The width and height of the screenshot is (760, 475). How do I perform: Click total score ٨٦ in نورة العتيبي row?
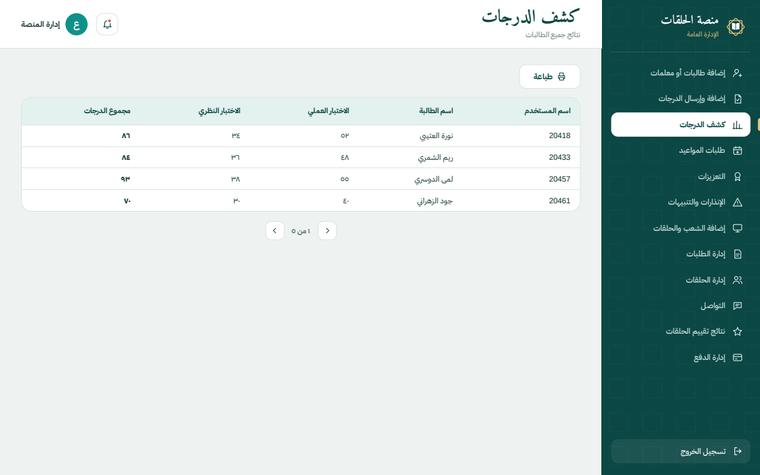coord(126,136)
